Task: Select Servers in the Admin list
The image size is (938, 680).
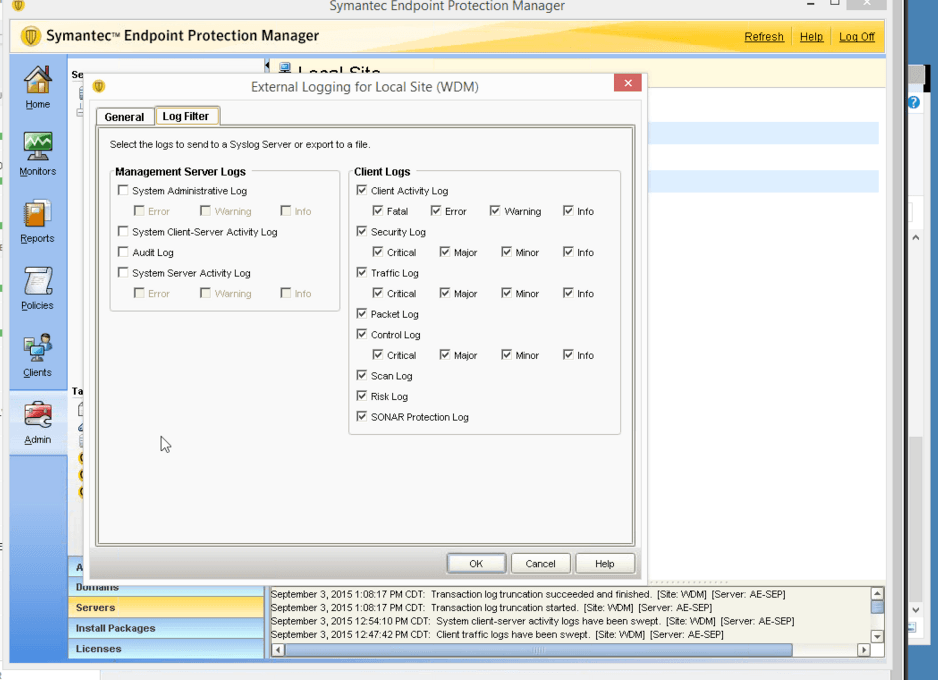Action: coord(166,607)
